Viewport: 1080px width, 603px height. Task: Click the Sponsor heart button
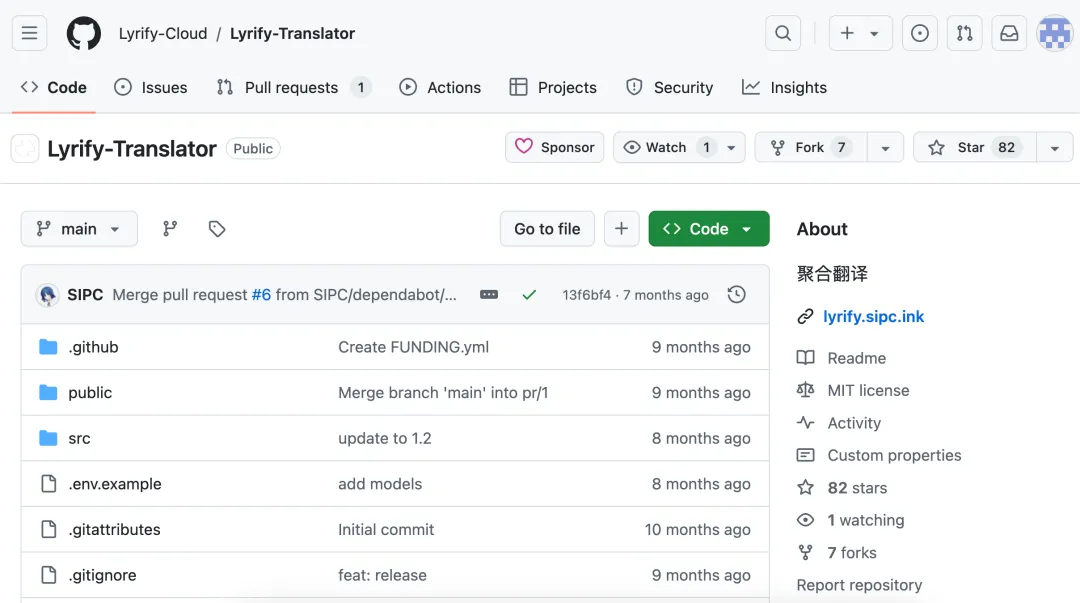(x=554, y=147)
